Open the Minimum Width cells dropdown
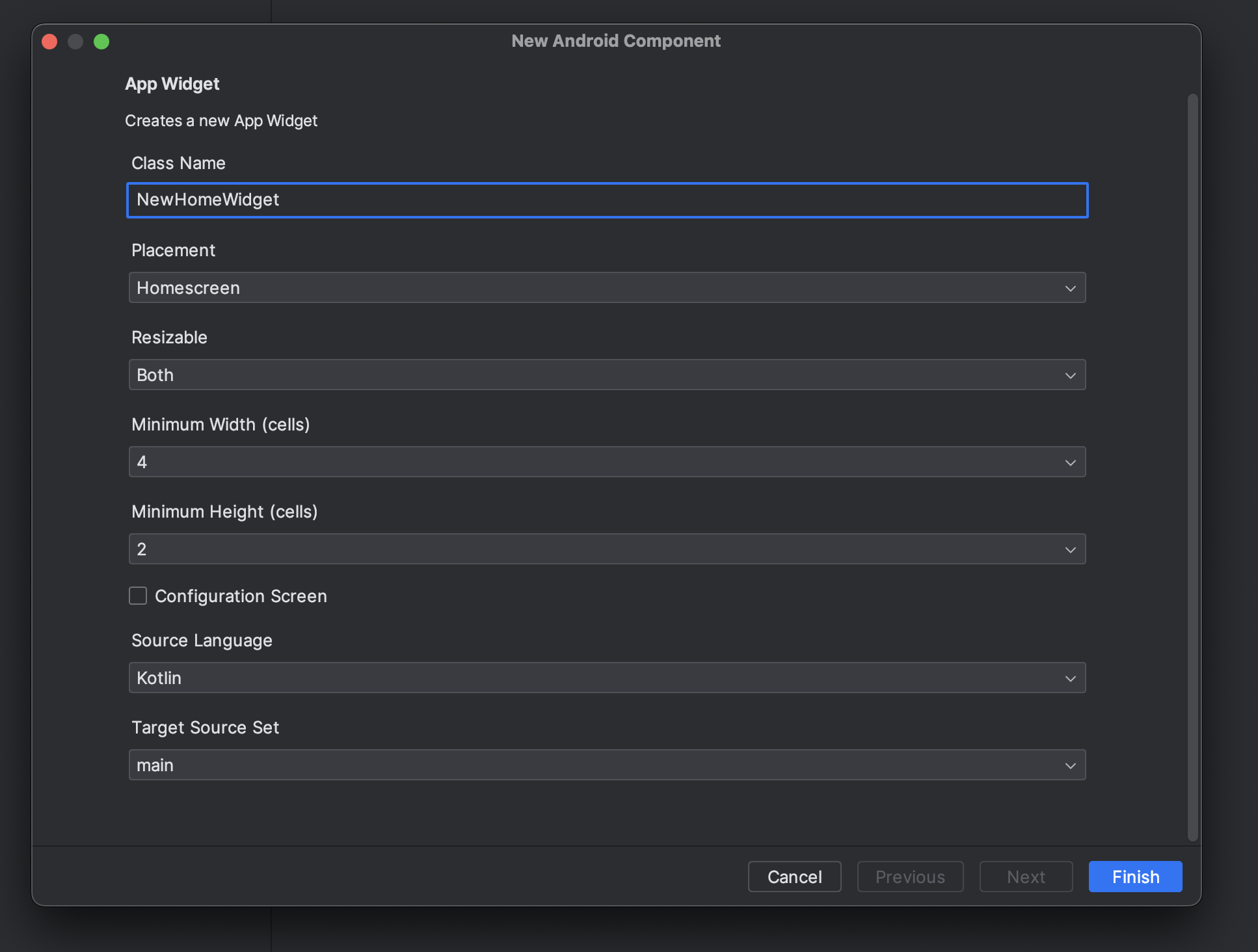Screen dimensions: 1258x952 pyautogui.click(x=607, y=462)
